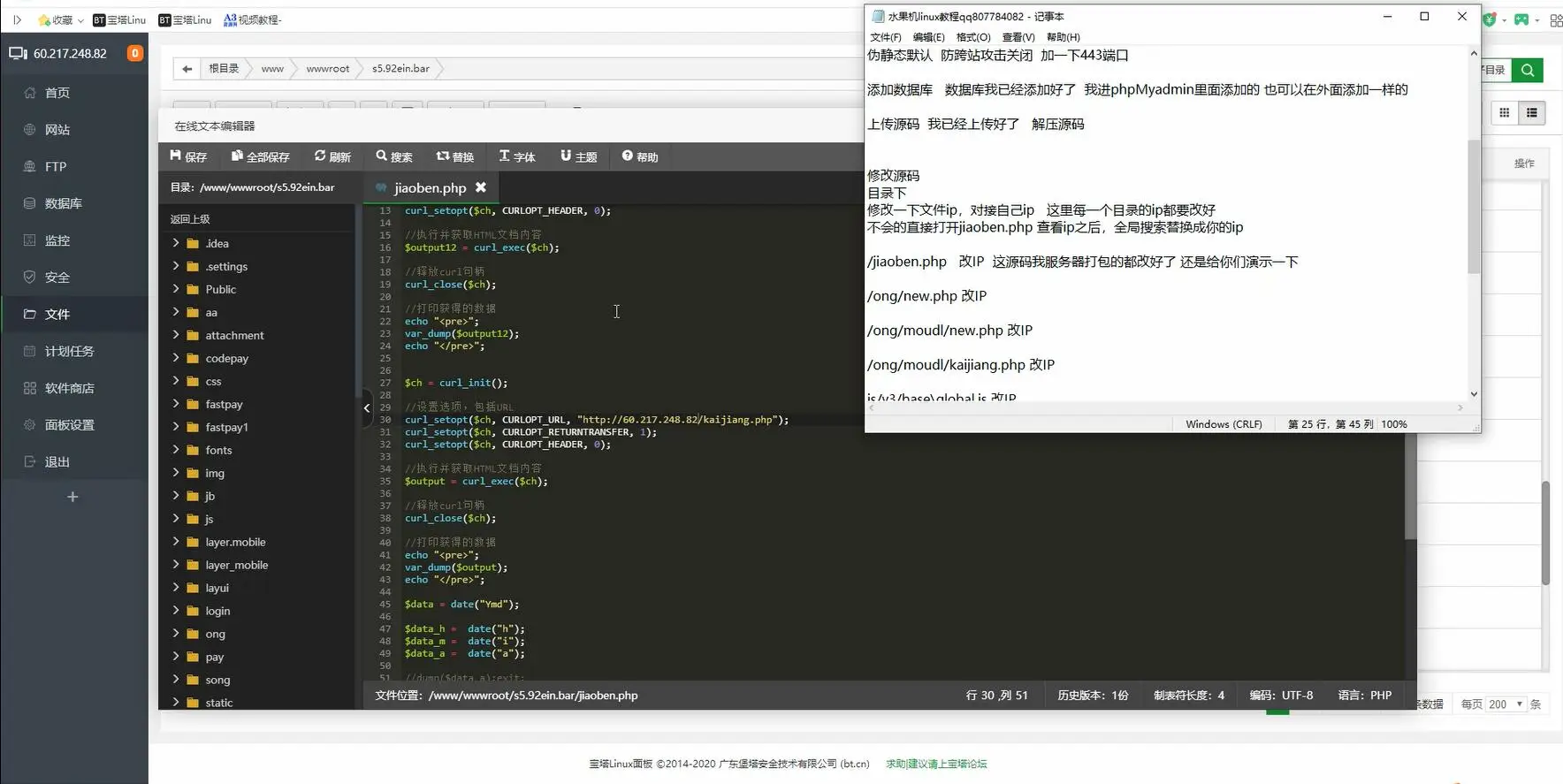Expand the ong folder
This screenshot has width=1563, height=784.
(175, 634)
